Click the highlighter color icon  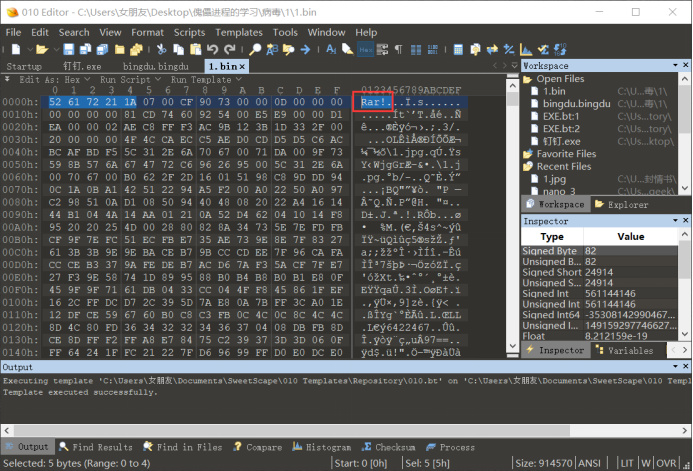click(348, 49)
